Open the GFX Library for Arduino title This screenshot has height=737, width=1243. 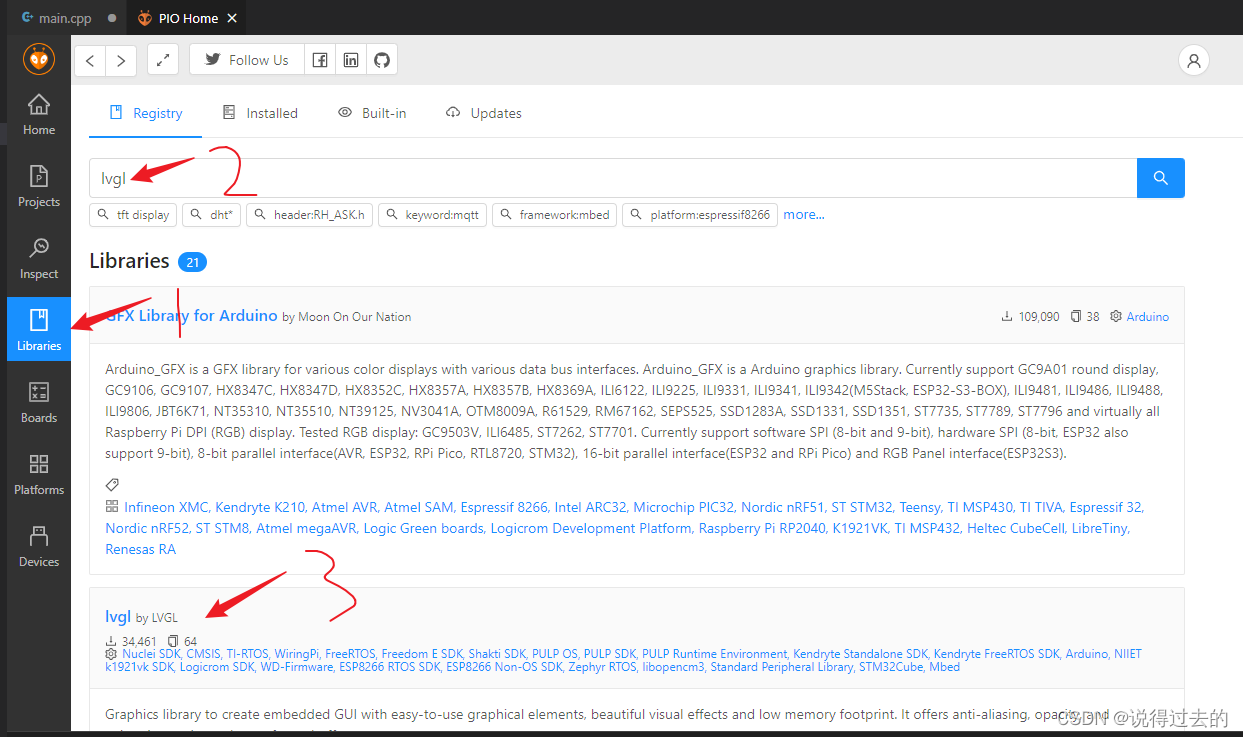191,315
